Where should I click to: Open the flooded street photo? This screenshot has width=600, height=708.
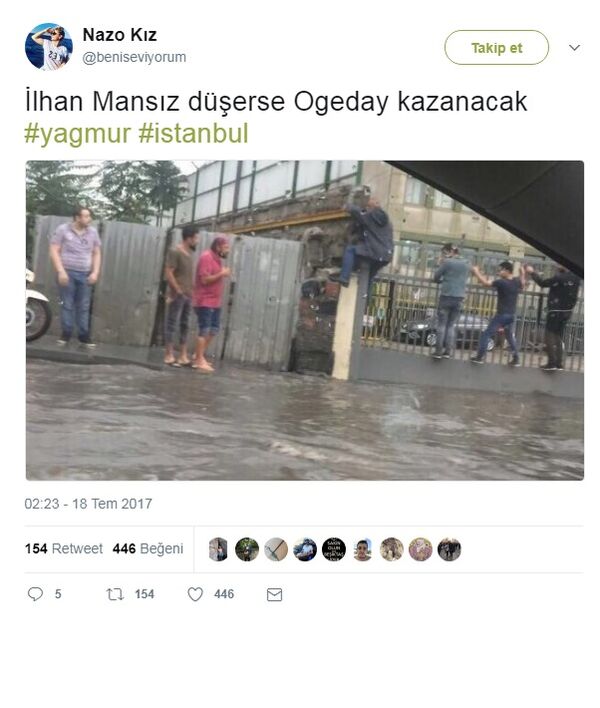305,320
